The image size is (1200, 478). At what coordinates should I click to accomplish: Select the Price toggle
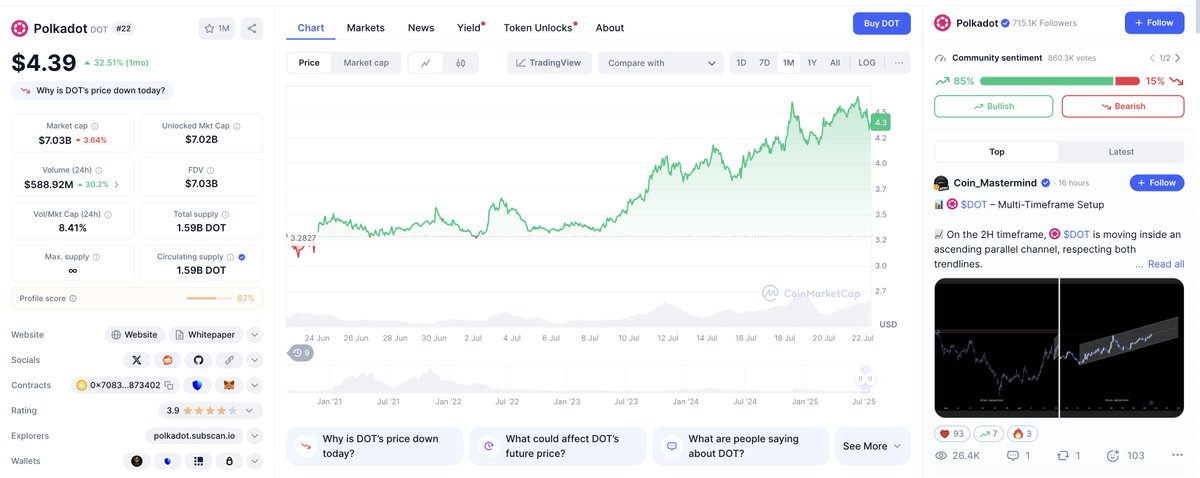click(x=309, y=62)
